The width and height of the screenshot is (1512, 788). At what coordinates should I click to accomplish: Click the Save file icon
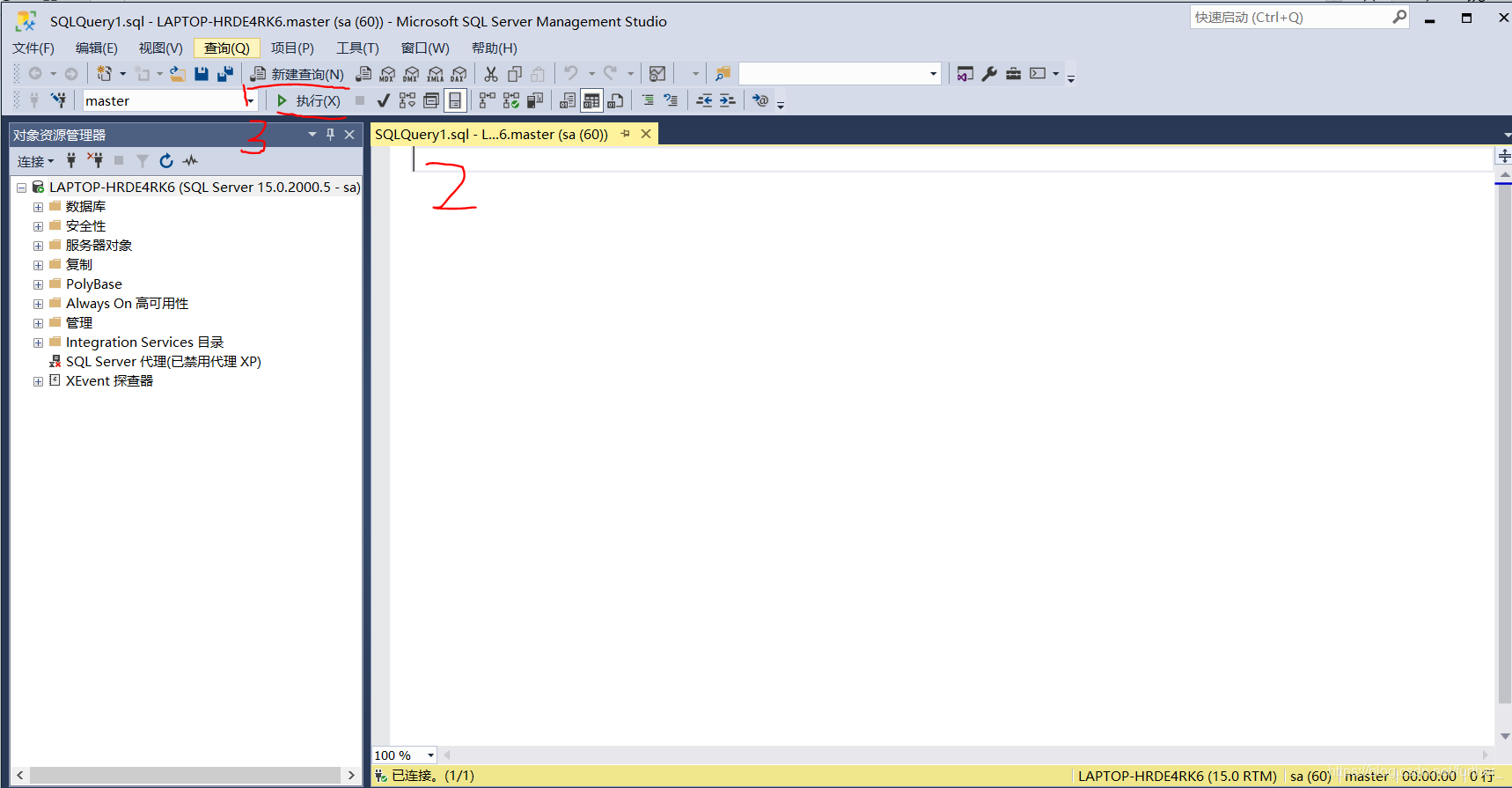coord(202,74)
